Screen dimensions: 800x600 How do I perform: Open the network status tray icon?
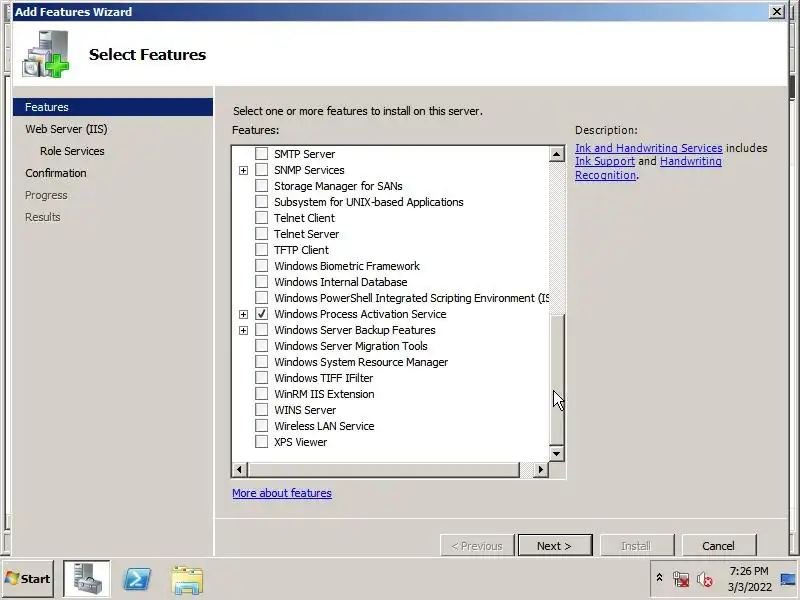click(x=681, y=579)
